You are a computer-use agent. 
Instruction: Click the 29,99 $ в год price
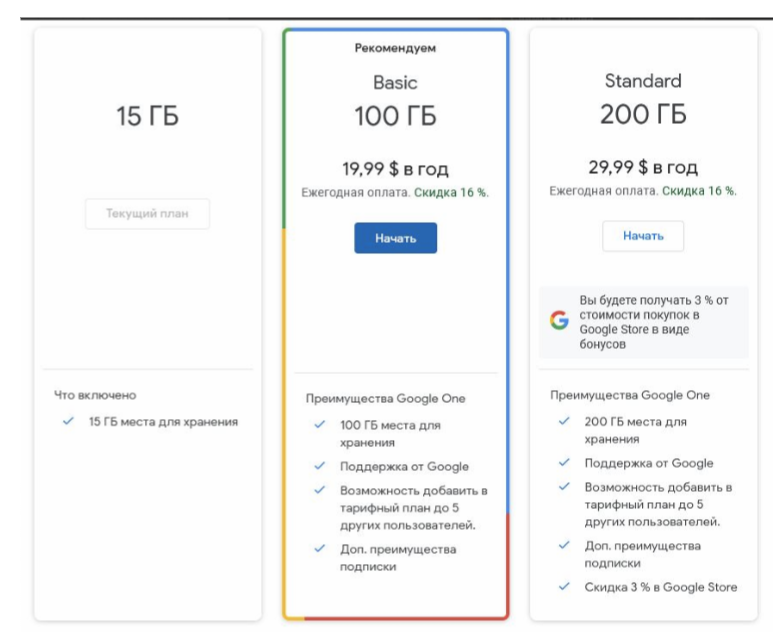pyautogui.click(x=643, y=167)
